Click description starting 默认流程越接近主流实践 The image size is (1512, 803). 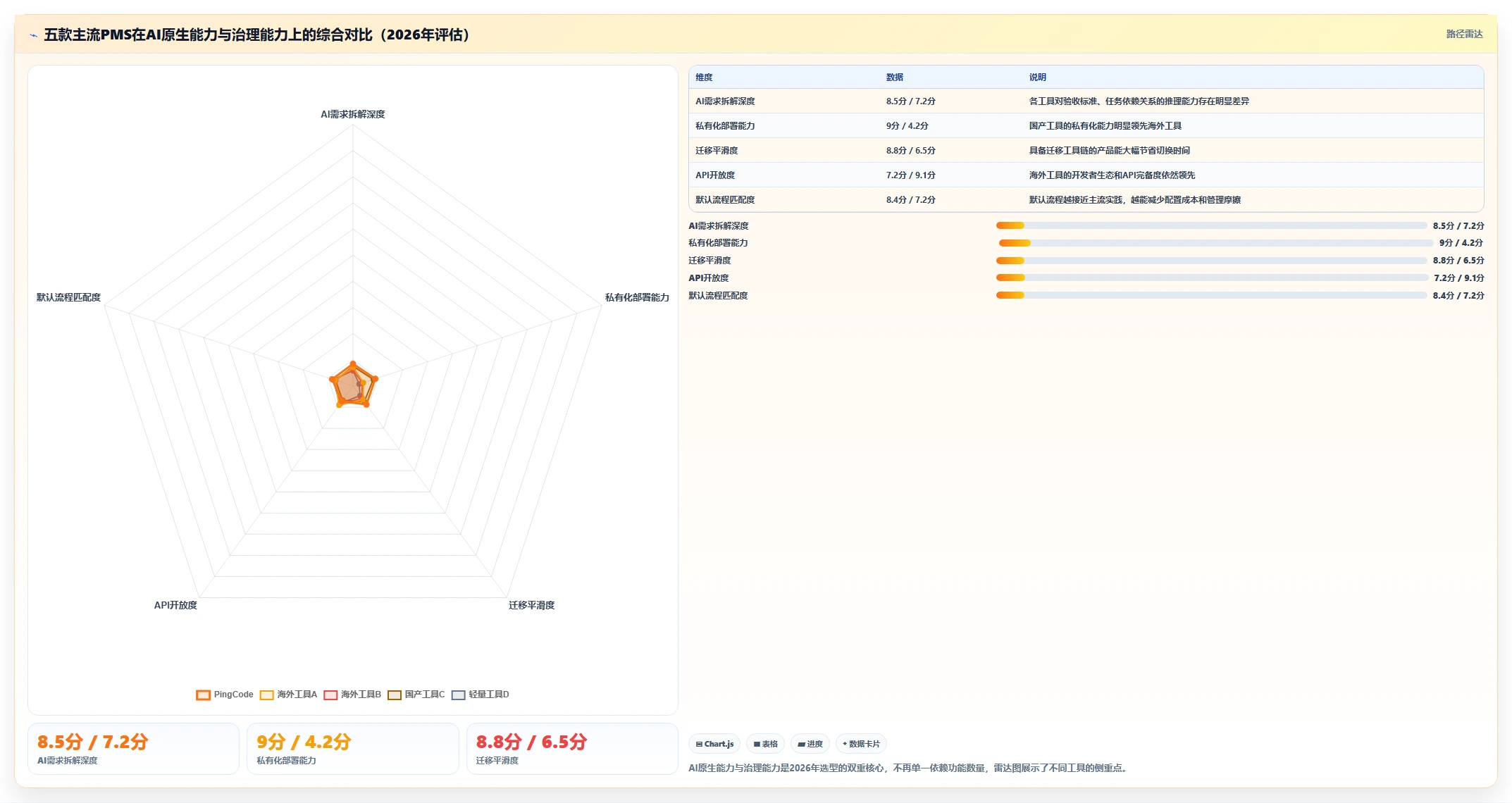pyautogui.click(x=1135, y=200)
